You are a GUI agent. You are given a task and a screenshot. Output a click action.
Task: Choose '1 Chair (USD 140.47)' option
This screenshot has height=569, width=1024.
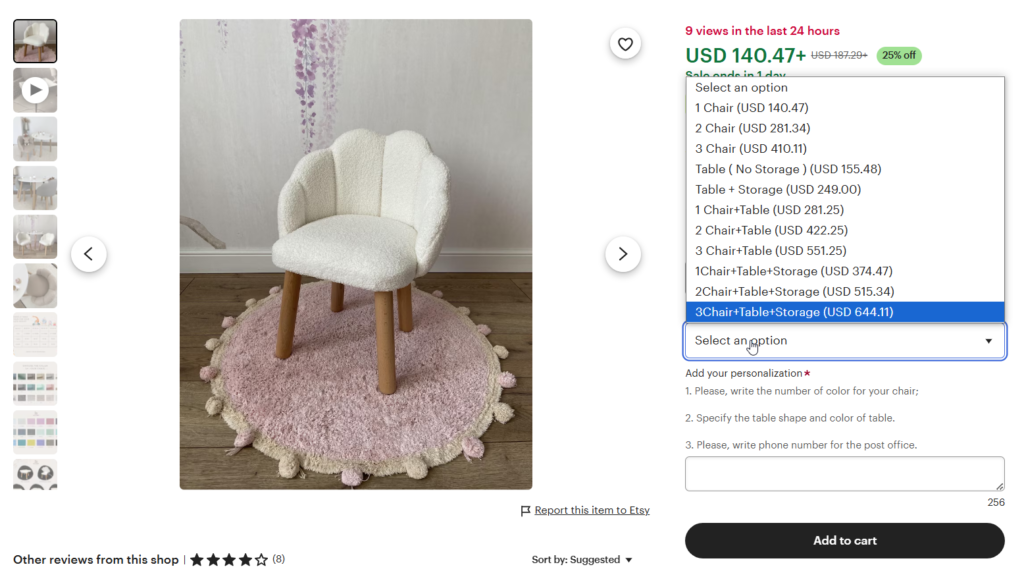click(752, 108)
